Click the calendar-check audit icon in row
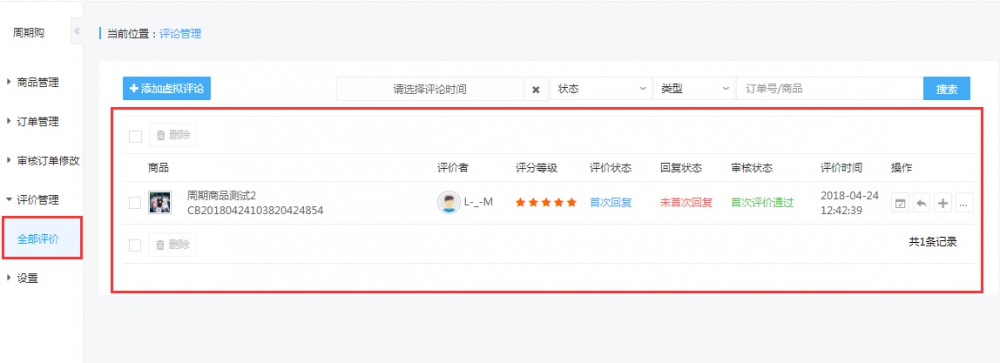 900,204
